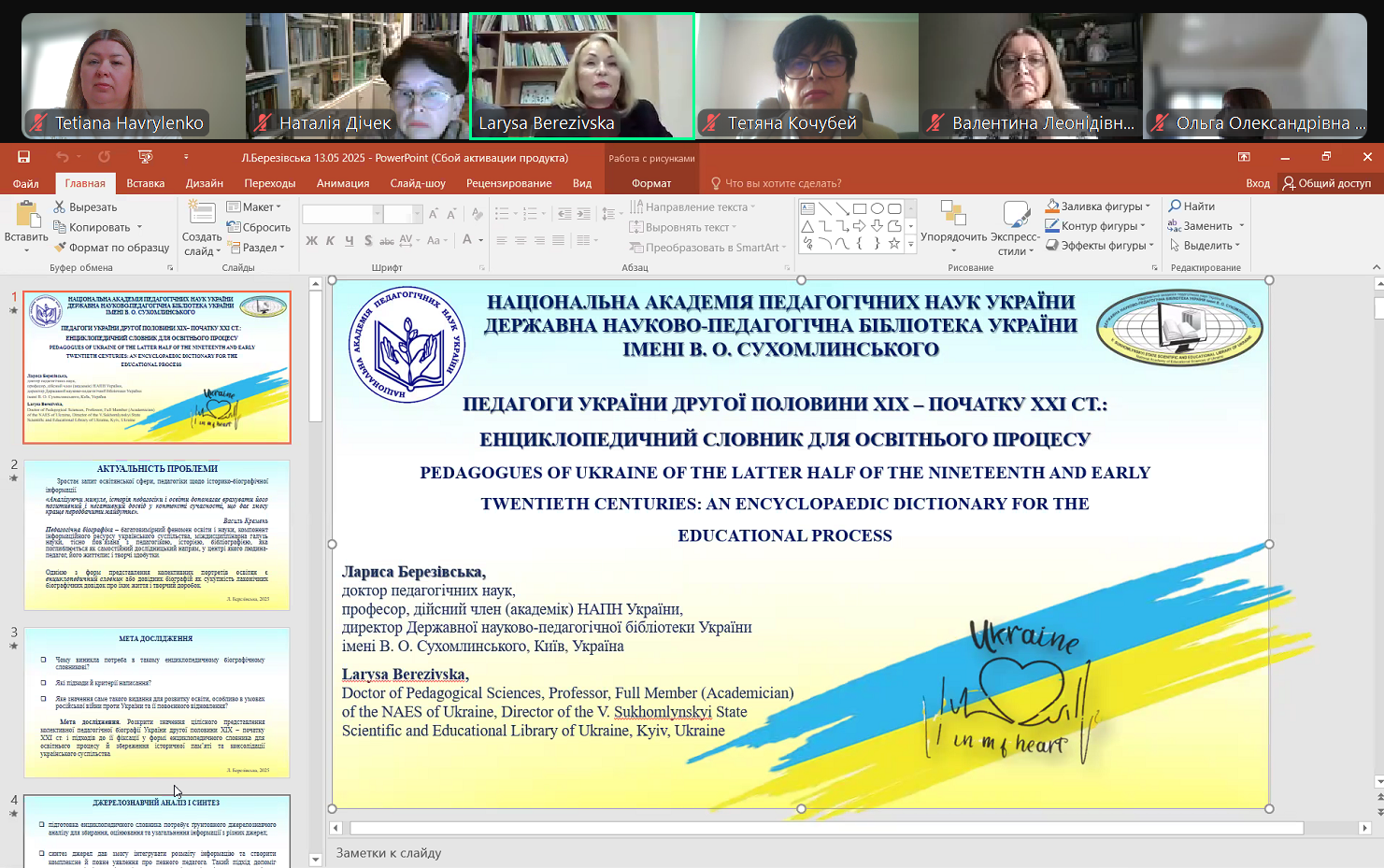
Task: Cut selection with Вырезать
Action: click(85, 207)
